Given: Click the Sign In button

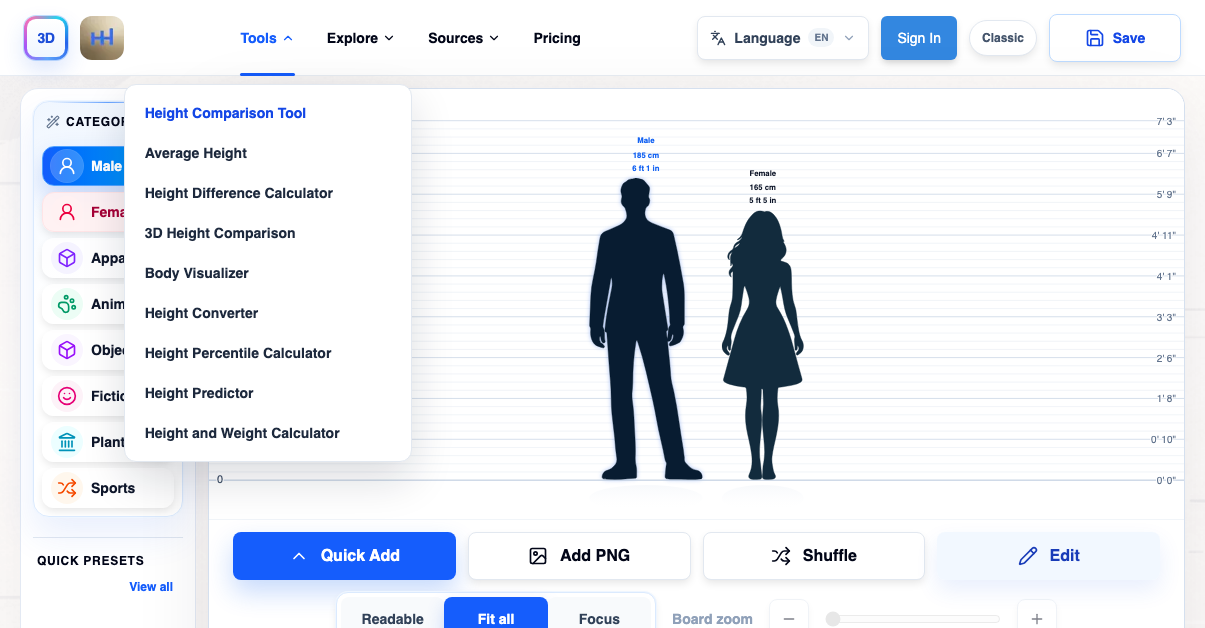Looking at the screenshot, I should pyautogui.click(x=919, y=38).
